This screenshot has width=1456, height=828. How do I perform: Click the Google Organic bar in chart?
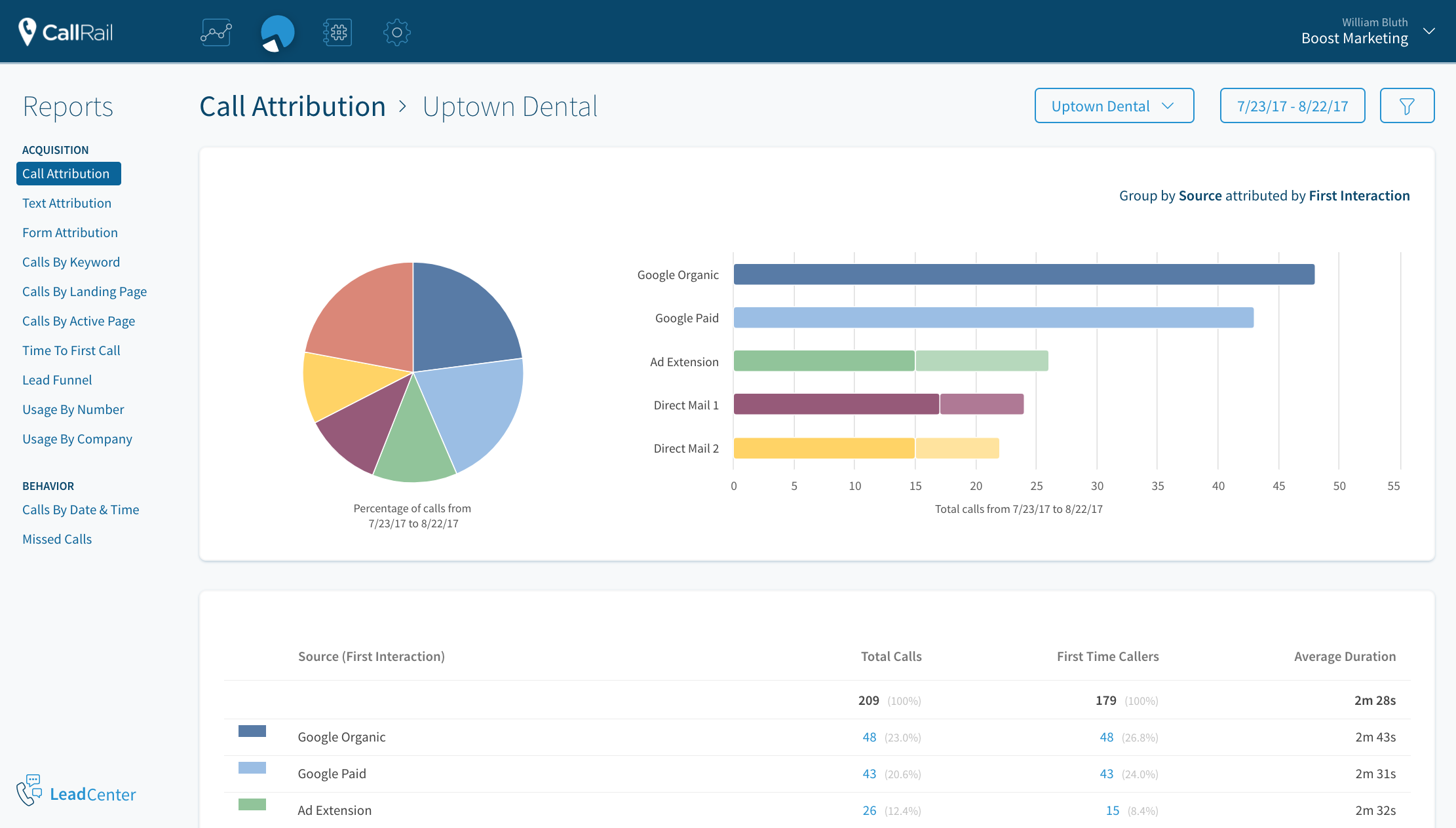tap(1024, 274)
